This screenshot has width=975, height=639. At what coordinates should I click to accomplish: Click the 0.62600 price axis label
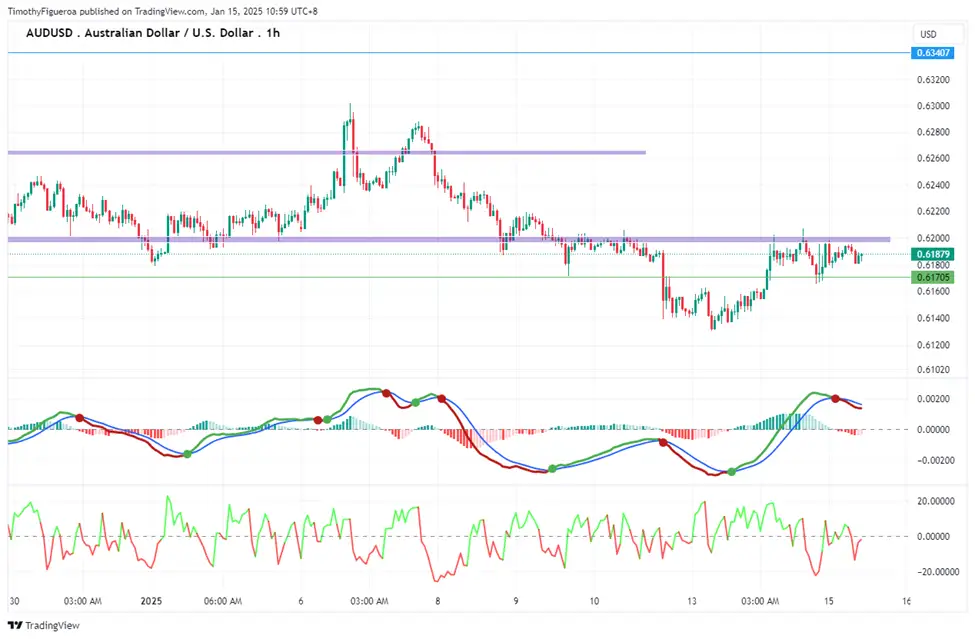[933, 158]
